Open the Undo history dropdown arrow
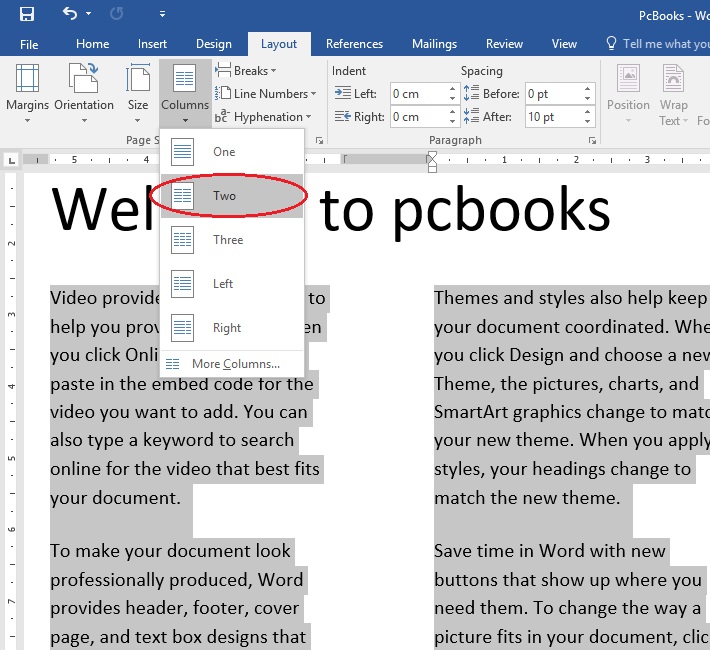Image resolution: width=710 pixels, height=650 pixels. coord(89,14)
